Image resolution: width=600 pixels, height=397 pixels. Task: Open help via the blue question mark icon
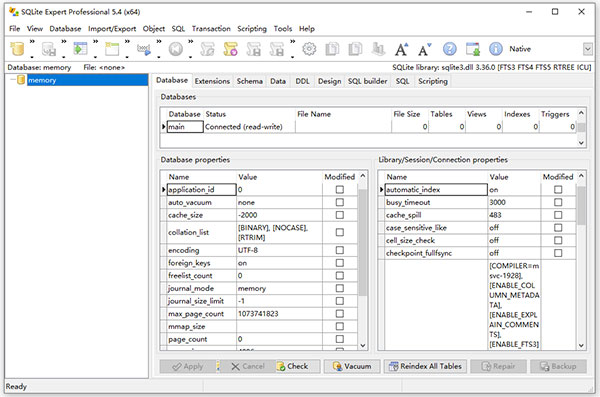click(450, 49)
